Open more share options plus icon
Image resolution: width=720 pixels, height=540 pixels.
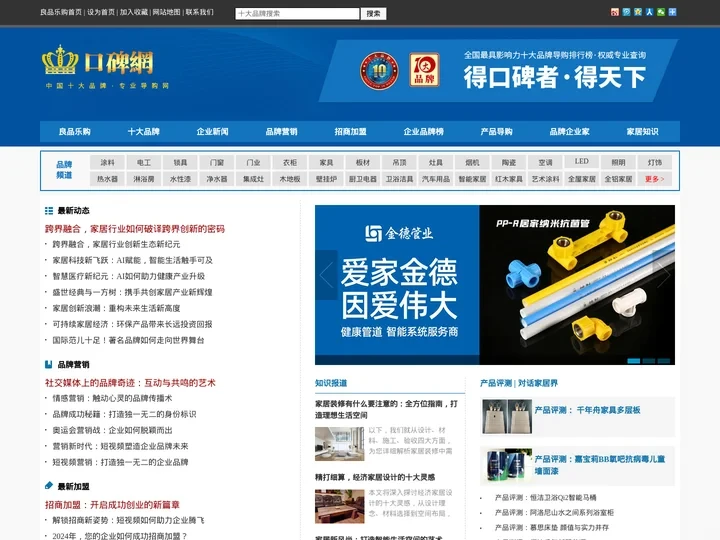[672, 12]
